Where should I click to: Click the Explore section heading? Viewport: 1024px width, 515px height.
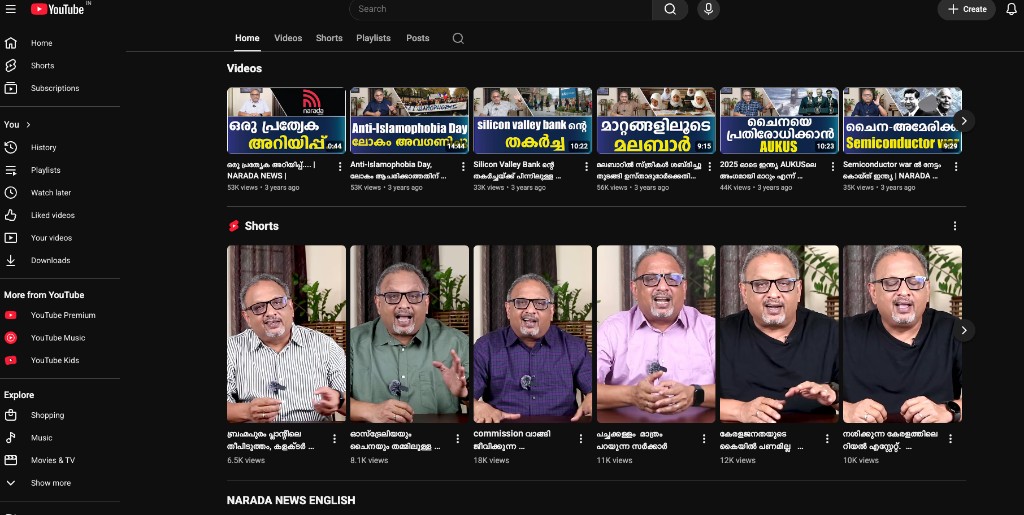click(19, 395)
